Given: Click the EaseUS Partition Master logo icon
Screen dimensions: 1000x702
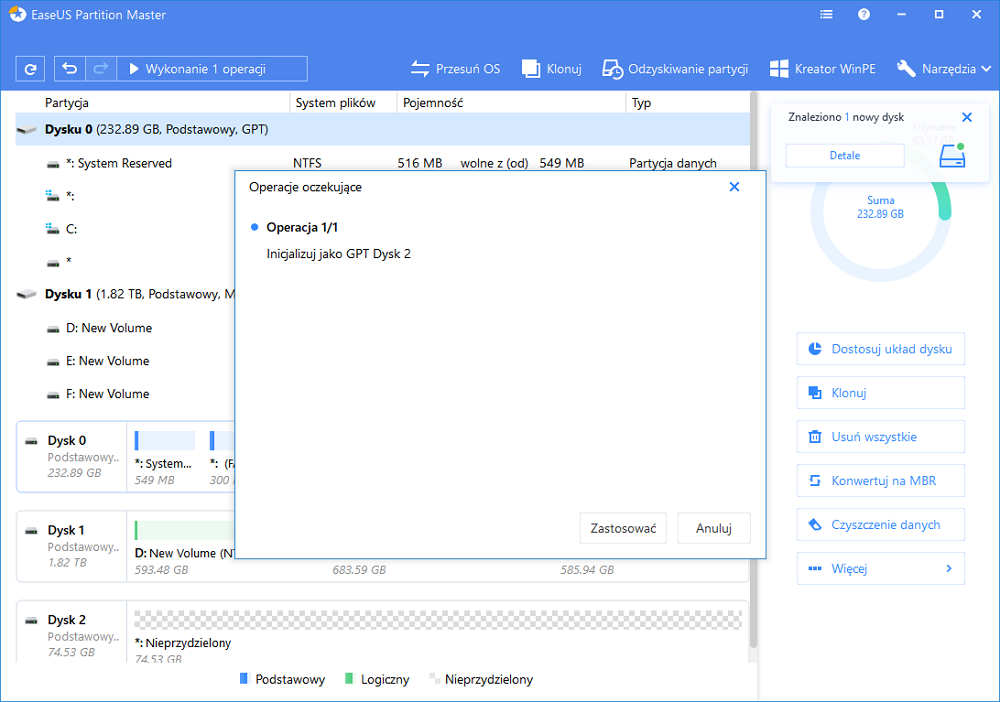Looking at the screenshot, I should click(17, 14).
